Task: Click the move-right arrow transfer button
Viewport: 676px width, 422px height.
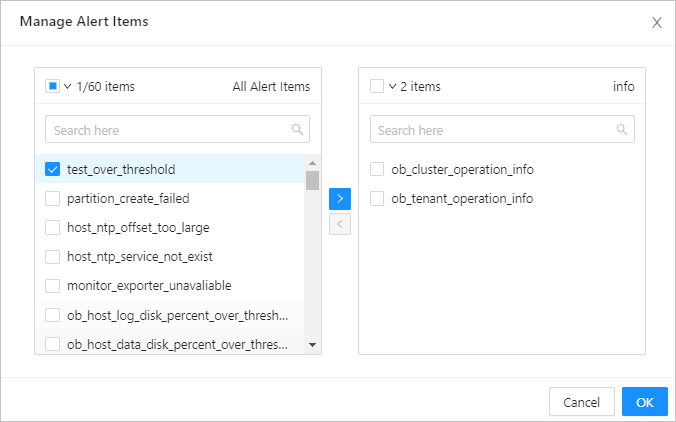Action: pyautogui.click(x=340, y=198)
